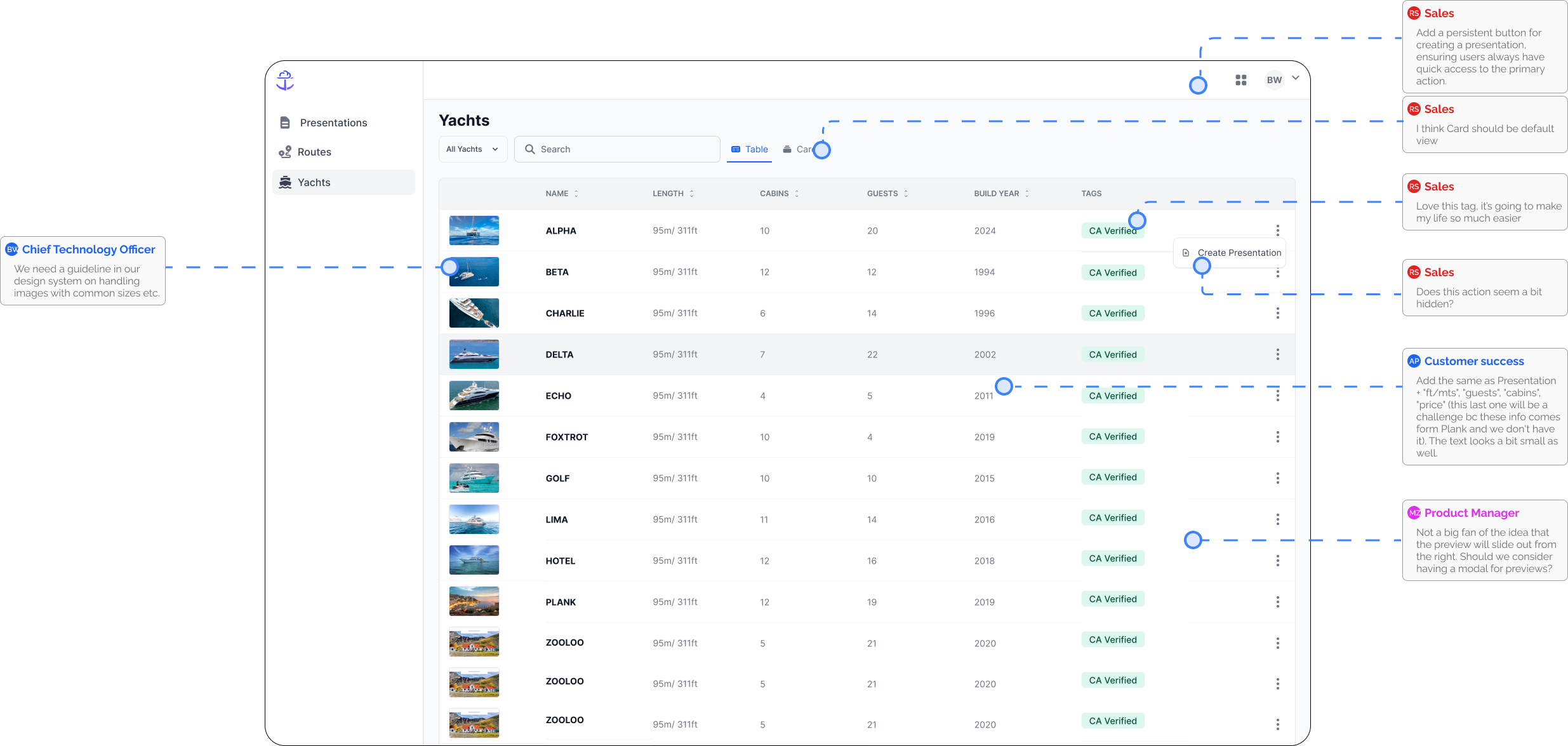The image size is (1568, 746).
Task: Expand the All Yachts filter dropdown
Action: [x=472, y=149]
